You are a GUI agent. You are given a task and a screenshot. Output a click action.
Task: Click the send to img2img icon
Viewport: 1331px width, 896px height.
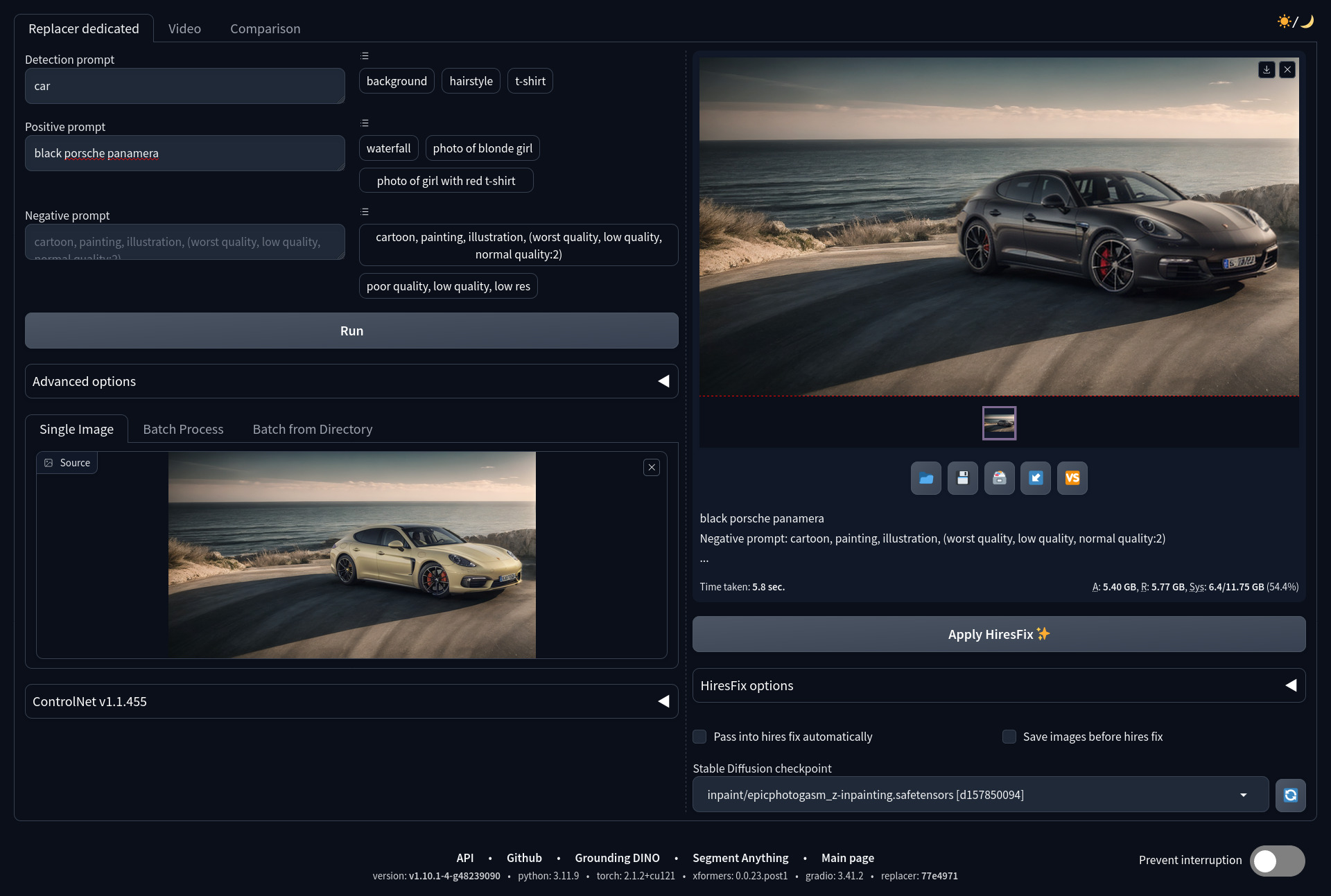[1036, 478]
